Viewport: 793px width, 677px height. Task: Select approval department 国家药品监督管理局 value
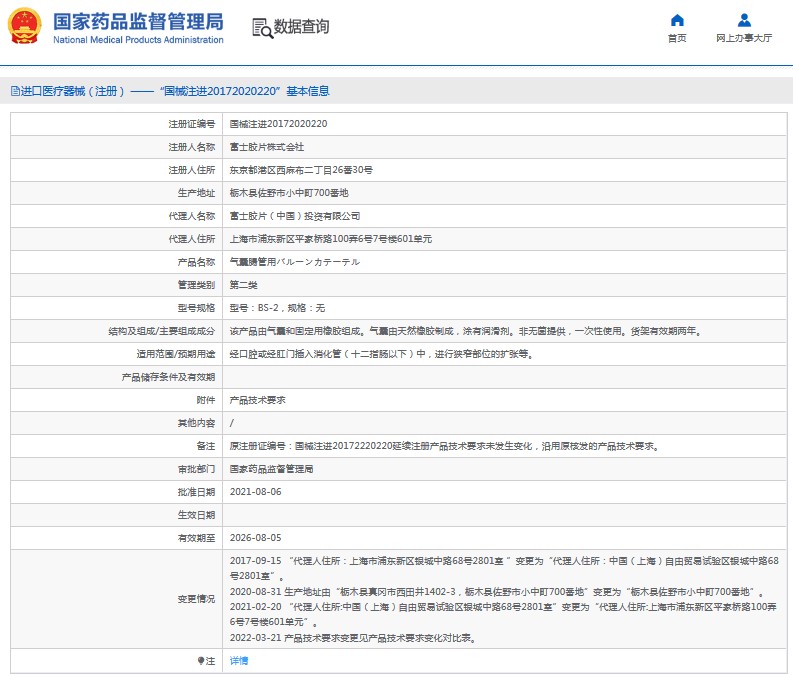271,469
